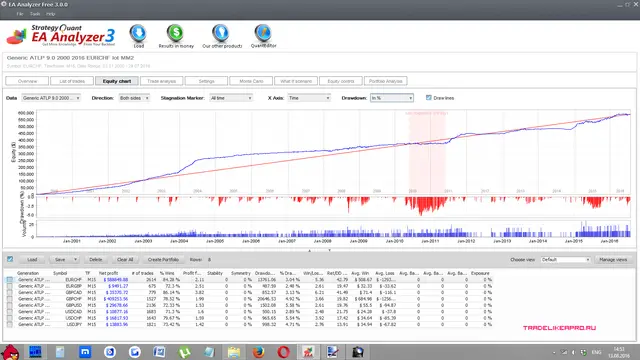Expand the Stagnation Marker dropdown
The height and width of the screenshot is (360, 640).
[231, 98]
